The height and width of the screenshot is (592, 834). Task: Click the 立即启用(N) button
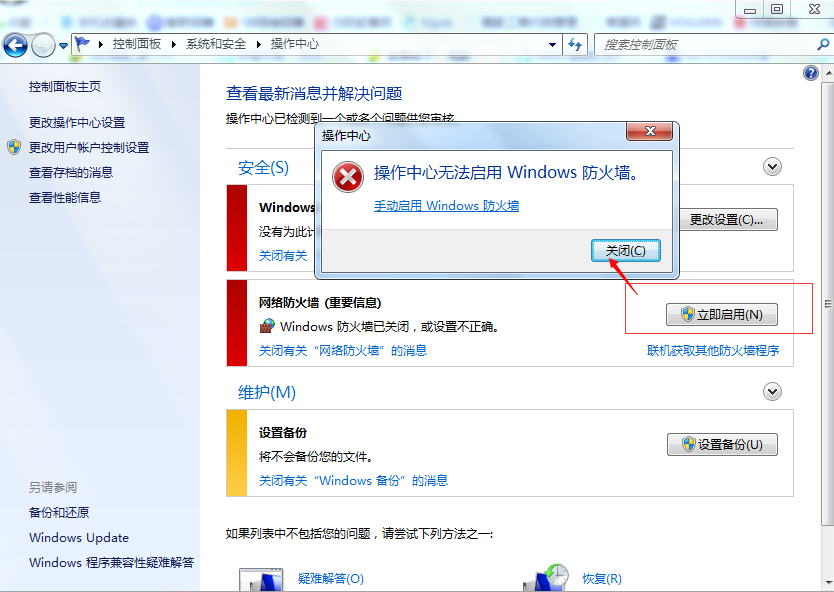coord(722,314)
